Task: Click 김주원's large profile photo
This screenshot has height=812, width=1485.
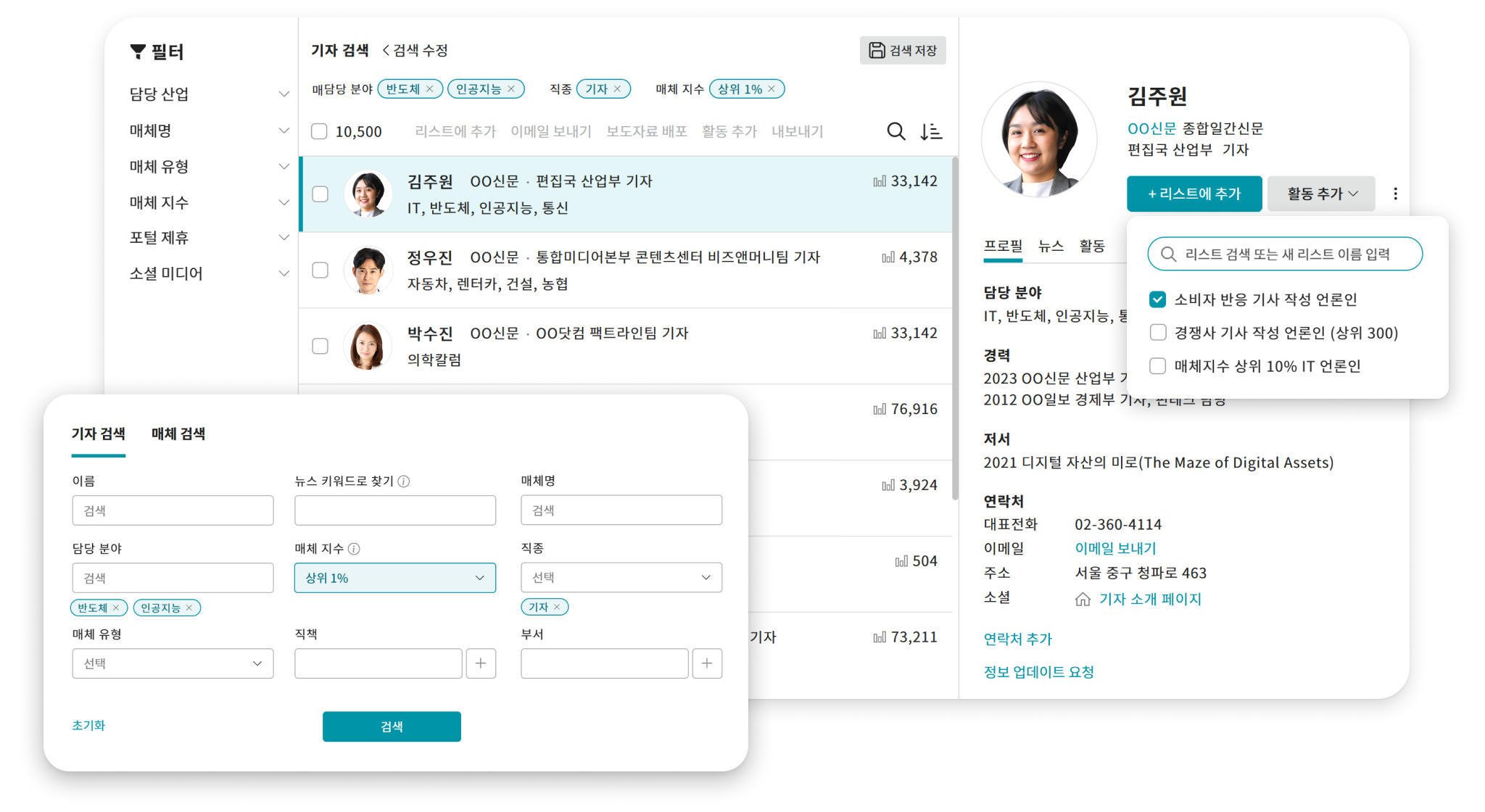Action: pyautogui.click(x=1038, y=139)
